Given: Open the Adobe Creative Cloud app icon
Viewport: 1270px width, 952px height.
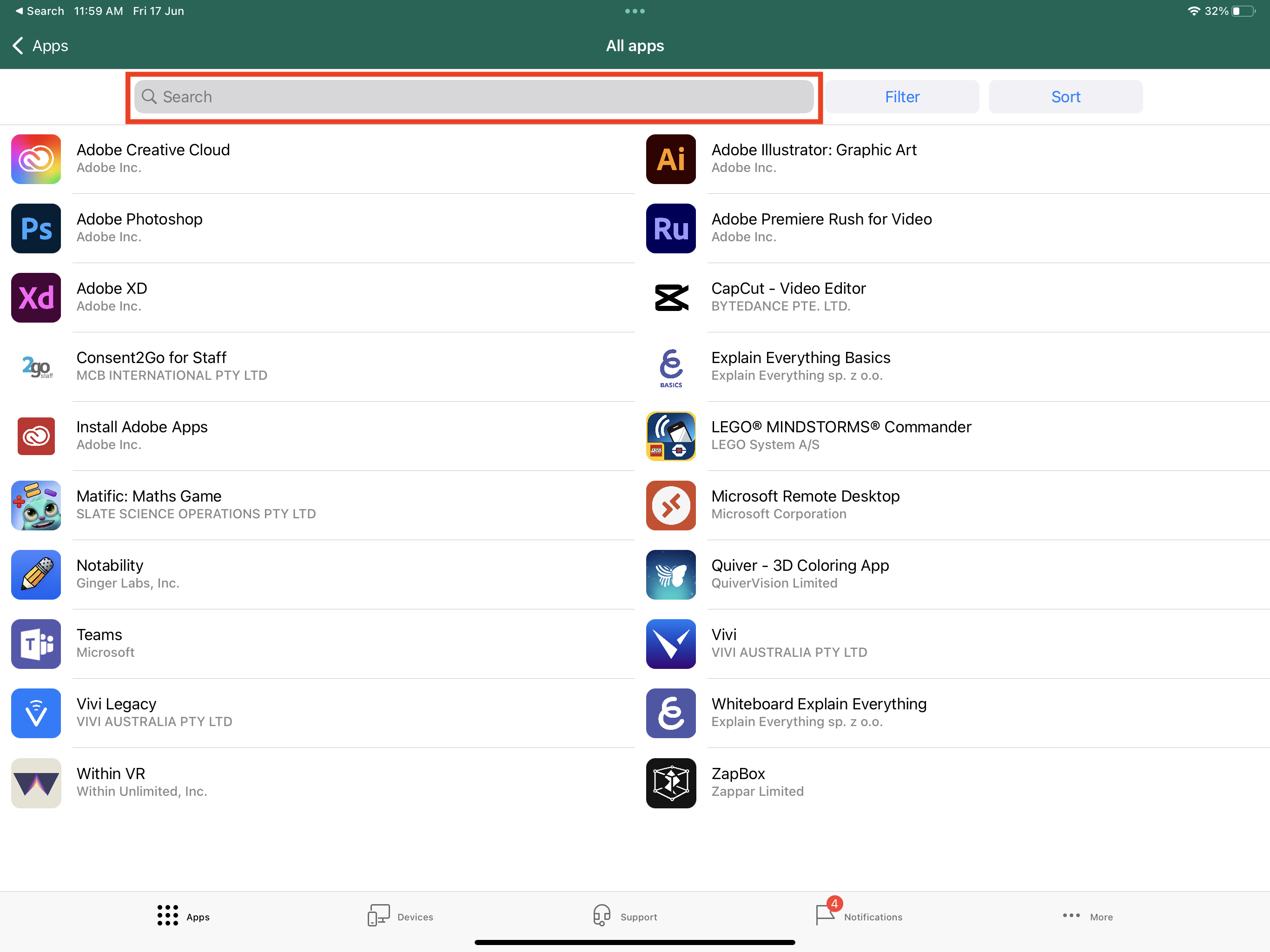Looking at the screenshot, I should coord(36,159).
